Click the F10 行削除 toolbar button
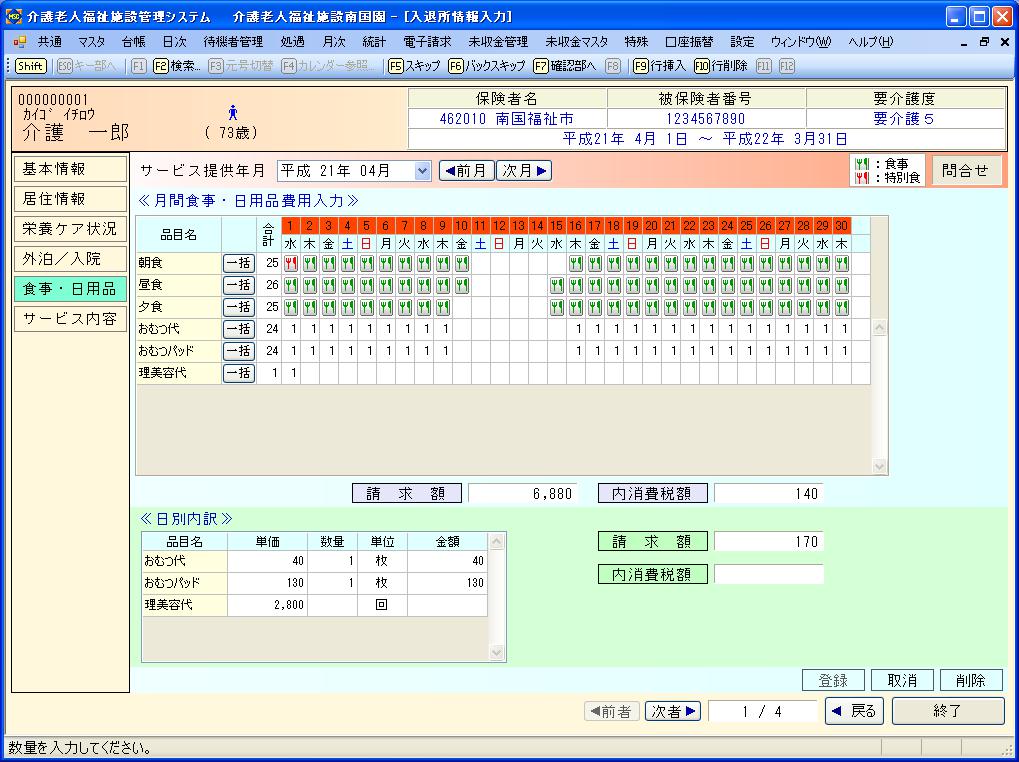Viewport: 1019px width, 762px height. click(720, 65)
